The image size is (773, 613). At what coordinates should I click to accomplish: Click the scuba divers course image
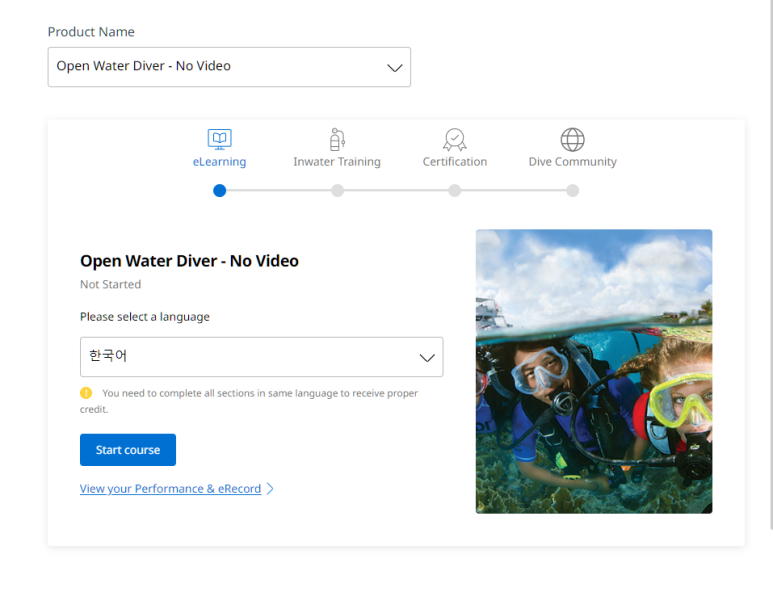594,371
